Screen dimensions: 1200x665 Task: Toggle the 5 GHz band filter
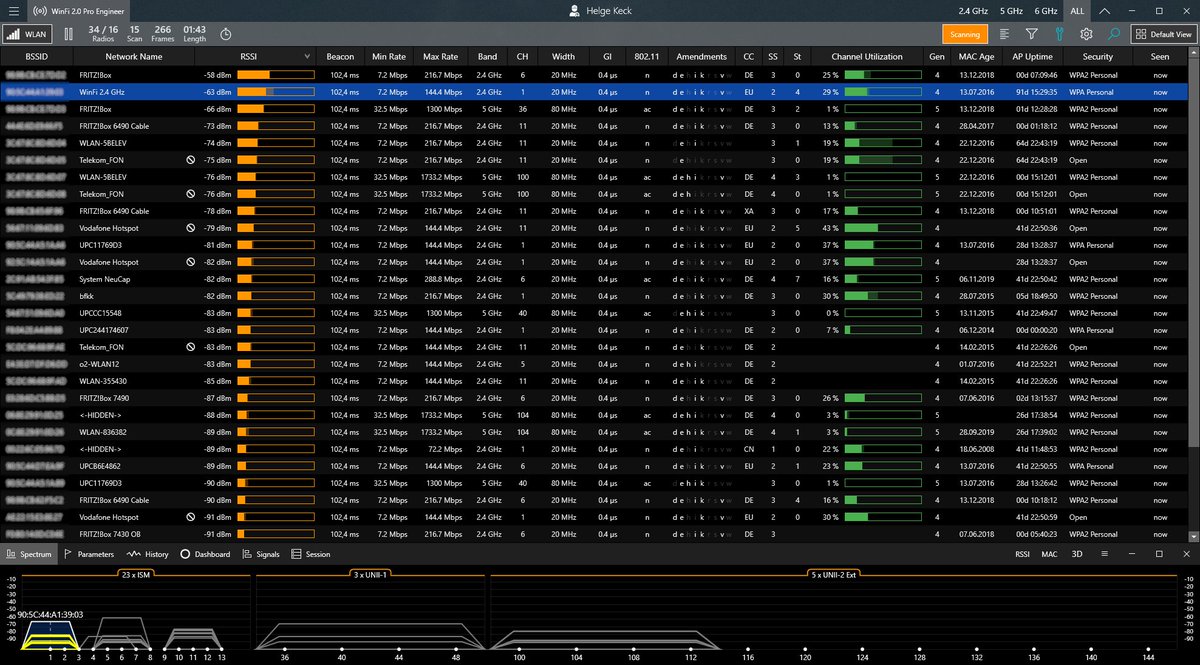(x=1011, y=11)
